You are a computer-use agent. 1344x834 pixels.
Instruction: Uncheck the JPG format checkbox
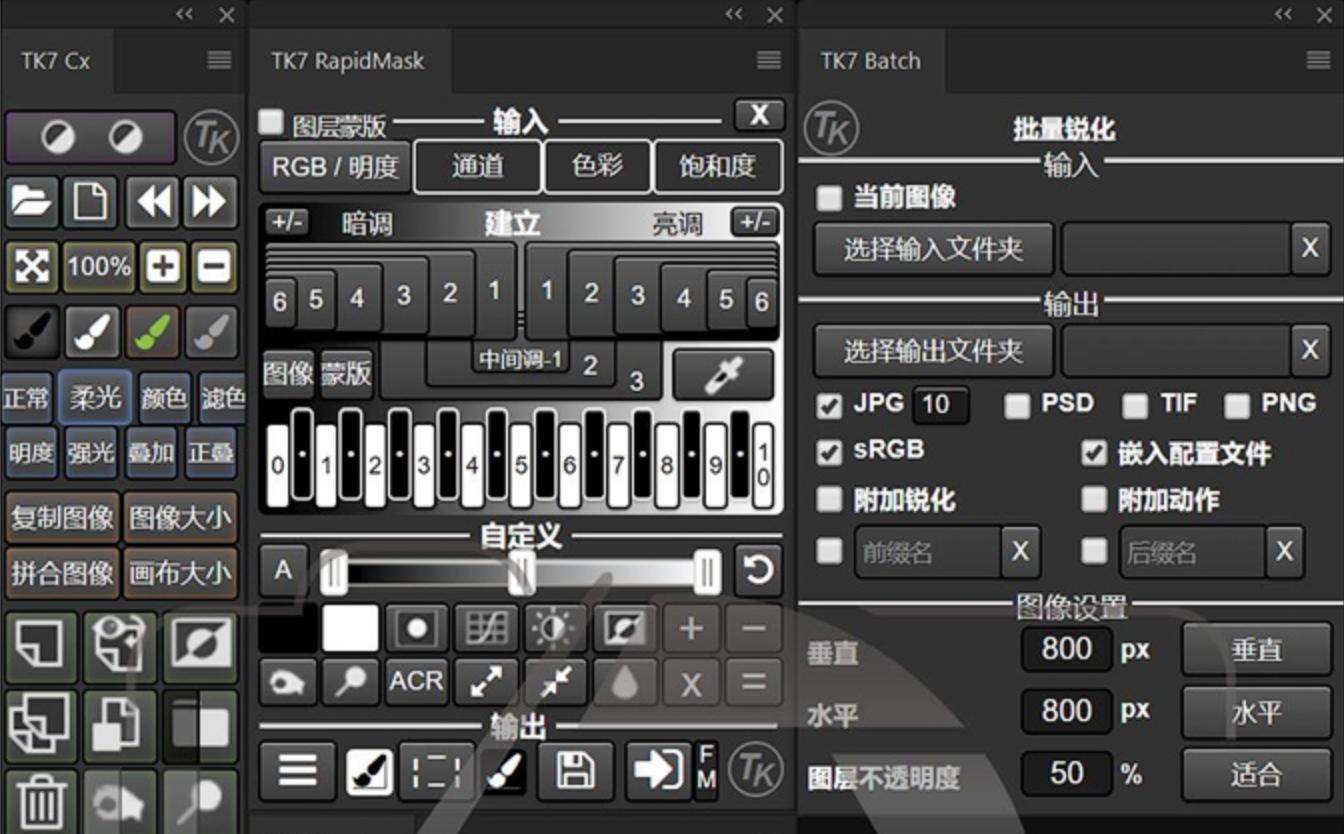[829, 405]
